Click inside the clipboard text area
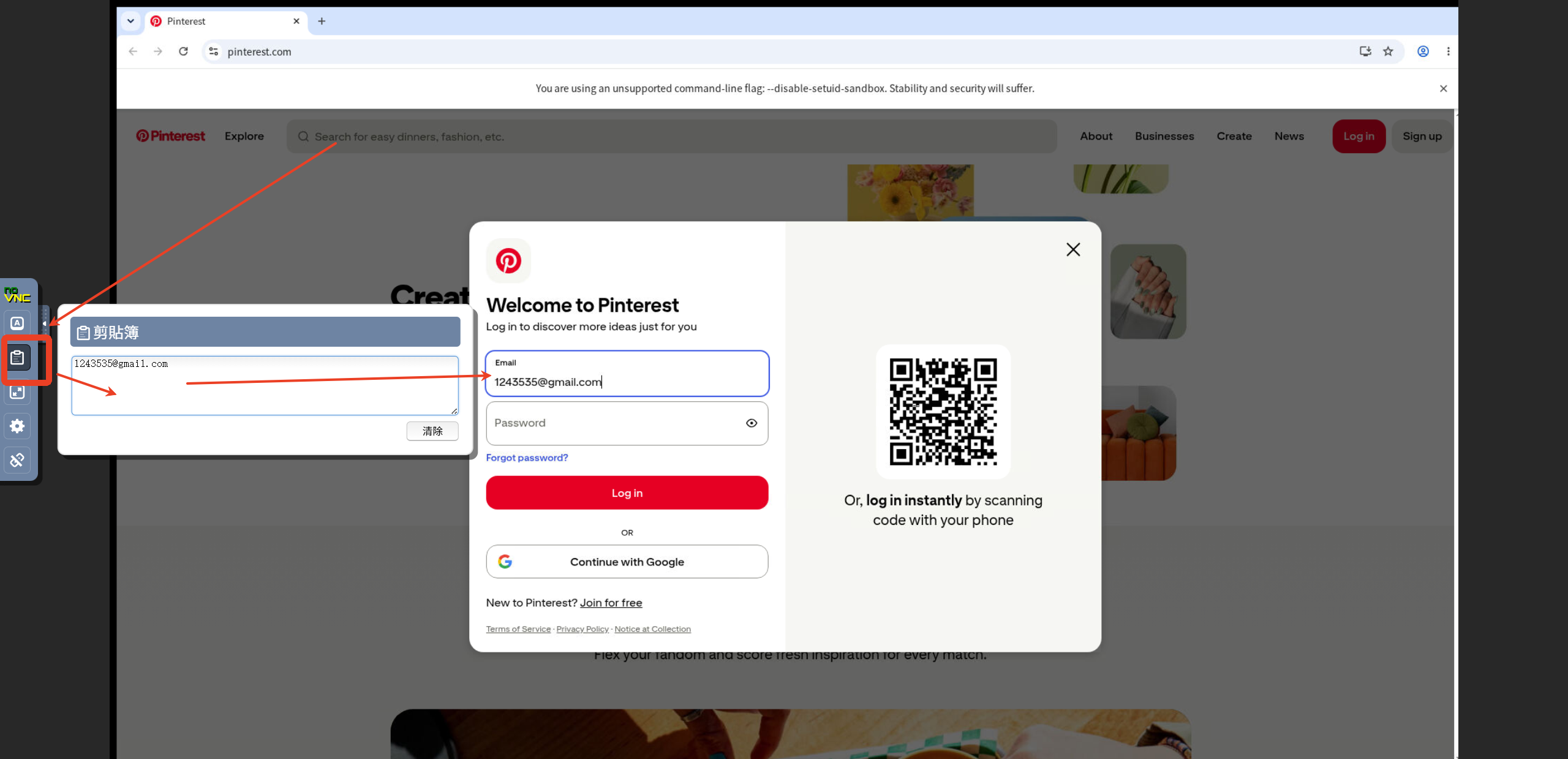 (265, 385)
